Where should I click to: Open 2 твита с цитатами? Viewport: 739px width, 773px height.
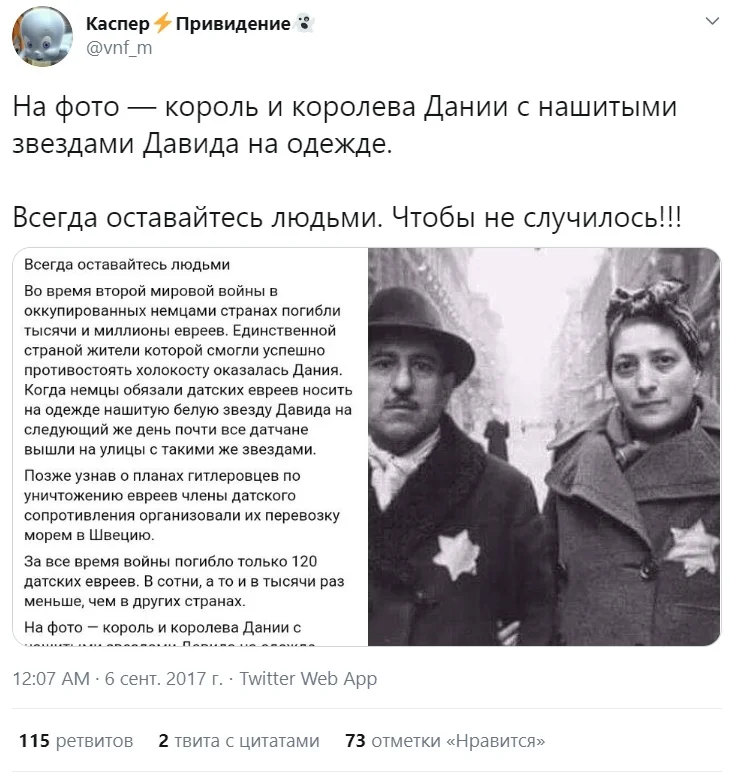click(x=239, y=740)
